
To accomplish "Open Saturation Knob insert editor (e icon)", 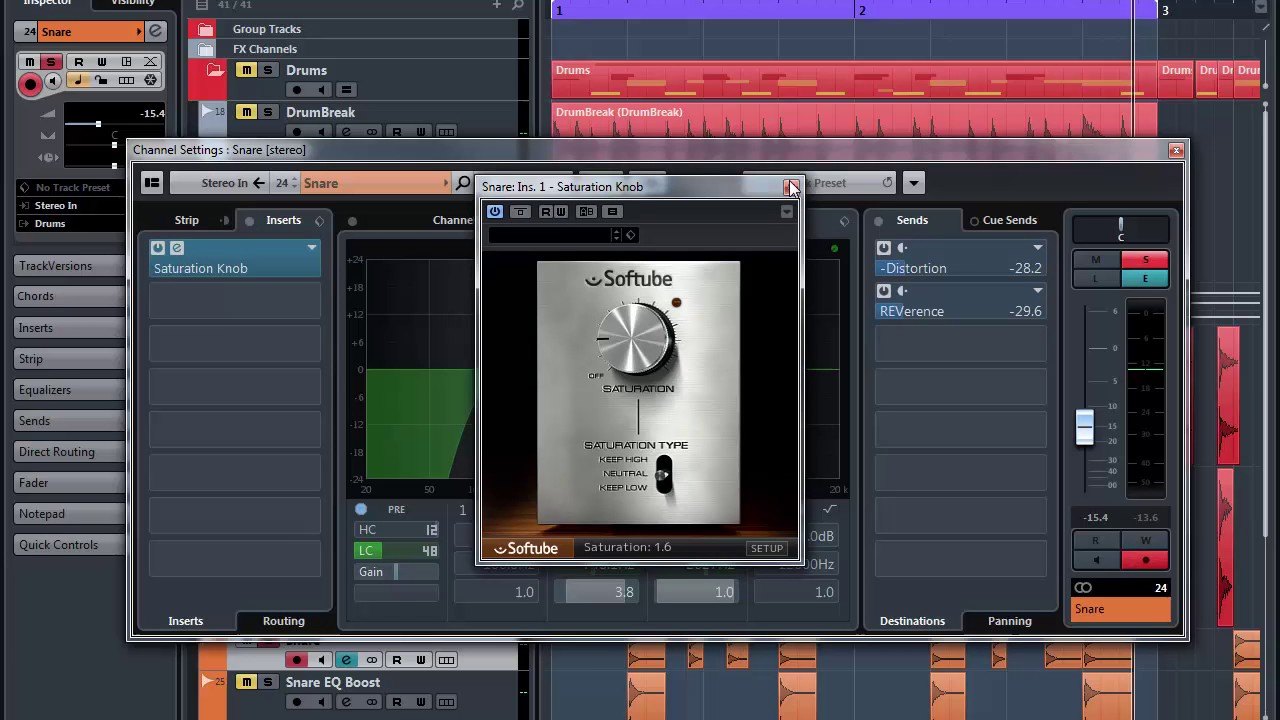I will click(x=177, y=248).
